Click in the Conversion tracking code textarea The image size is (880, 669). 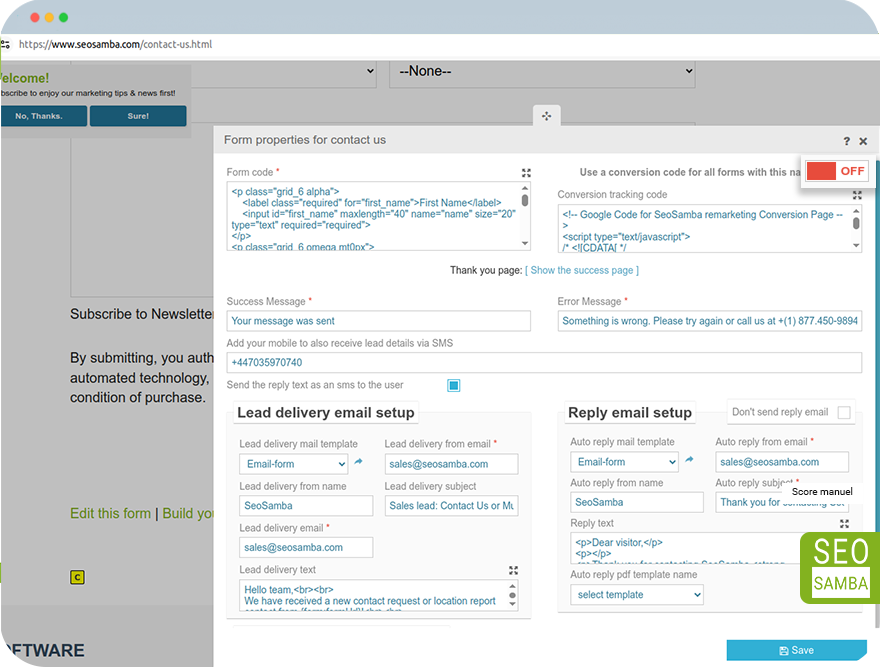click(704, 229)
